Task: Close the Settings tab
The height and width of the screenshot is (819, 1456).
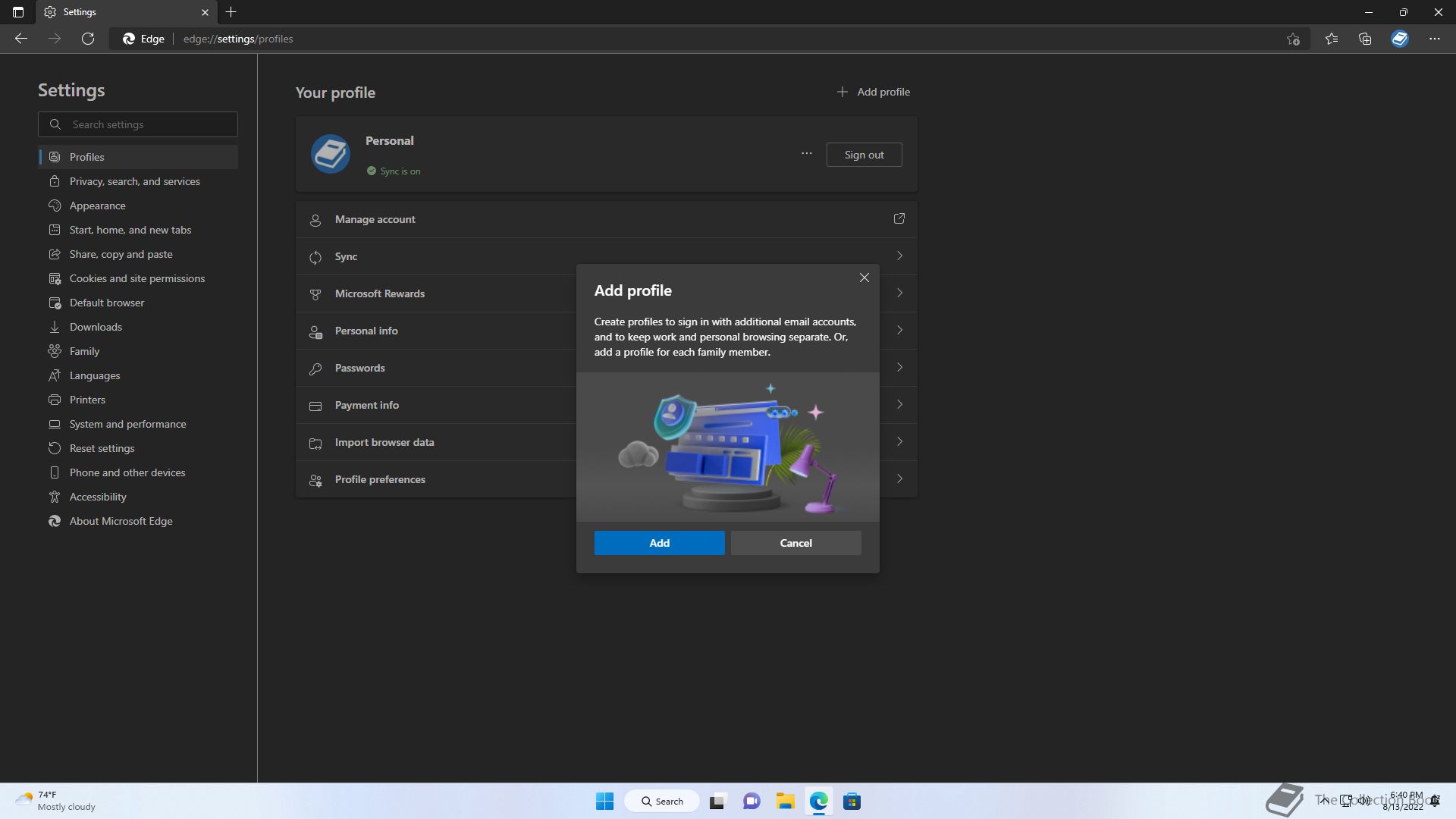Action: pos(205,12)
